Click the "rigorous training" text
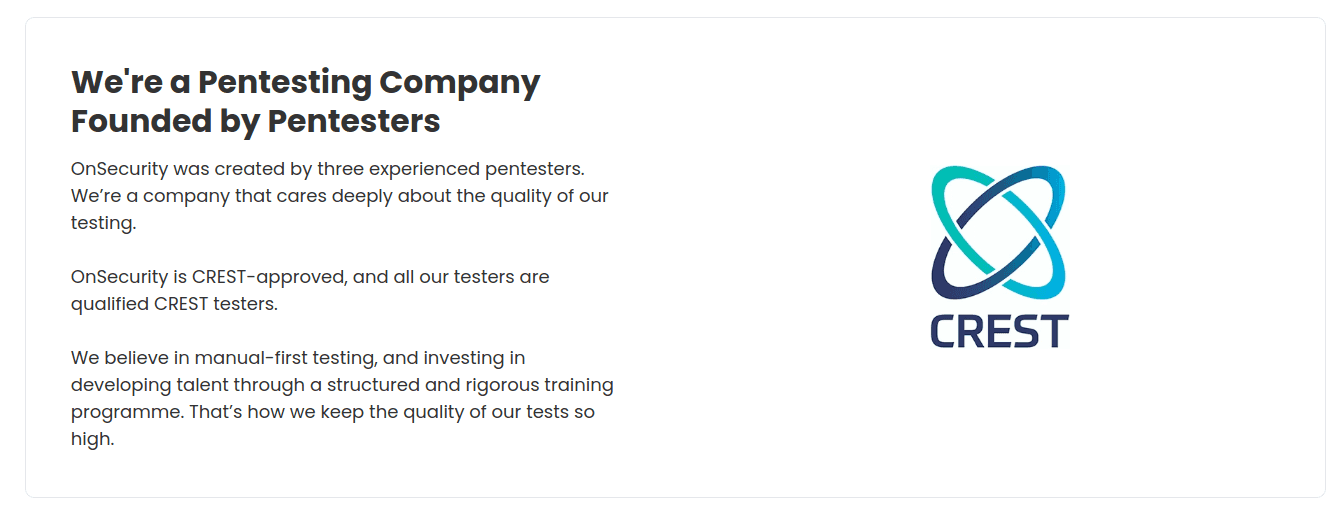1339x513 pixels. click(555, 385)
